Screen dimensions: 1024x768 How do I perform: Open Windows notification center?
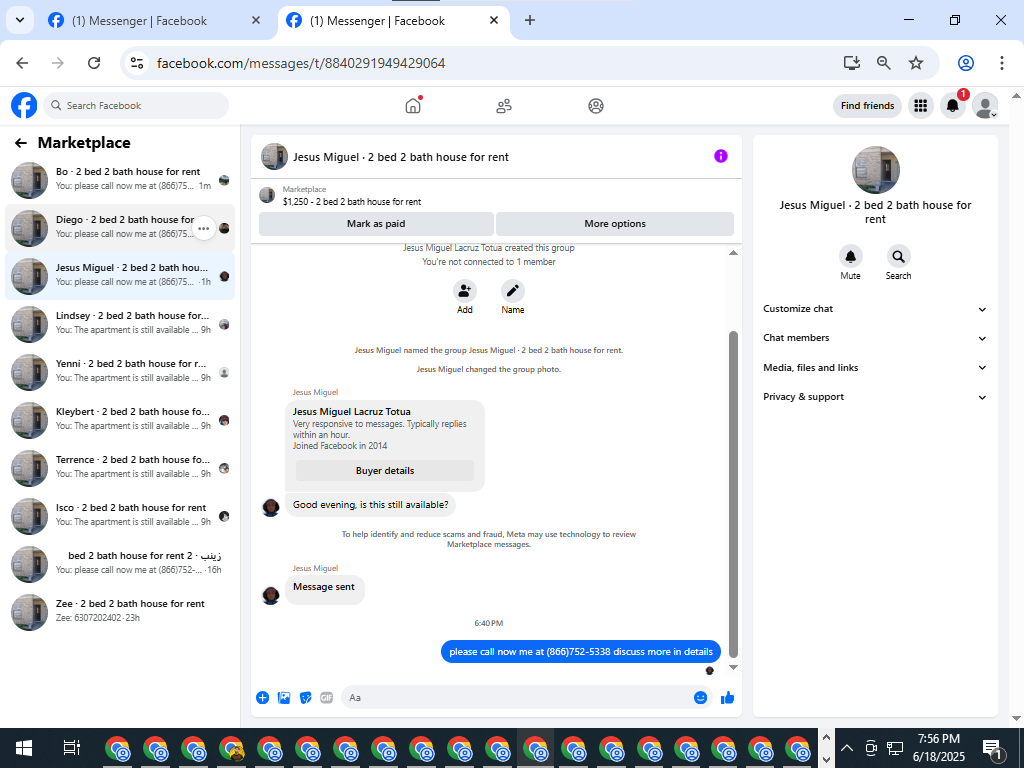(x=992, y=748)
